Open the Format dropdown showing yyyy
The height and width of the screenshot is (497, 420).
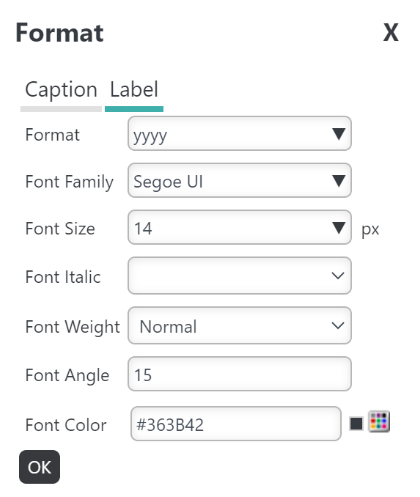tap(240, 134)
